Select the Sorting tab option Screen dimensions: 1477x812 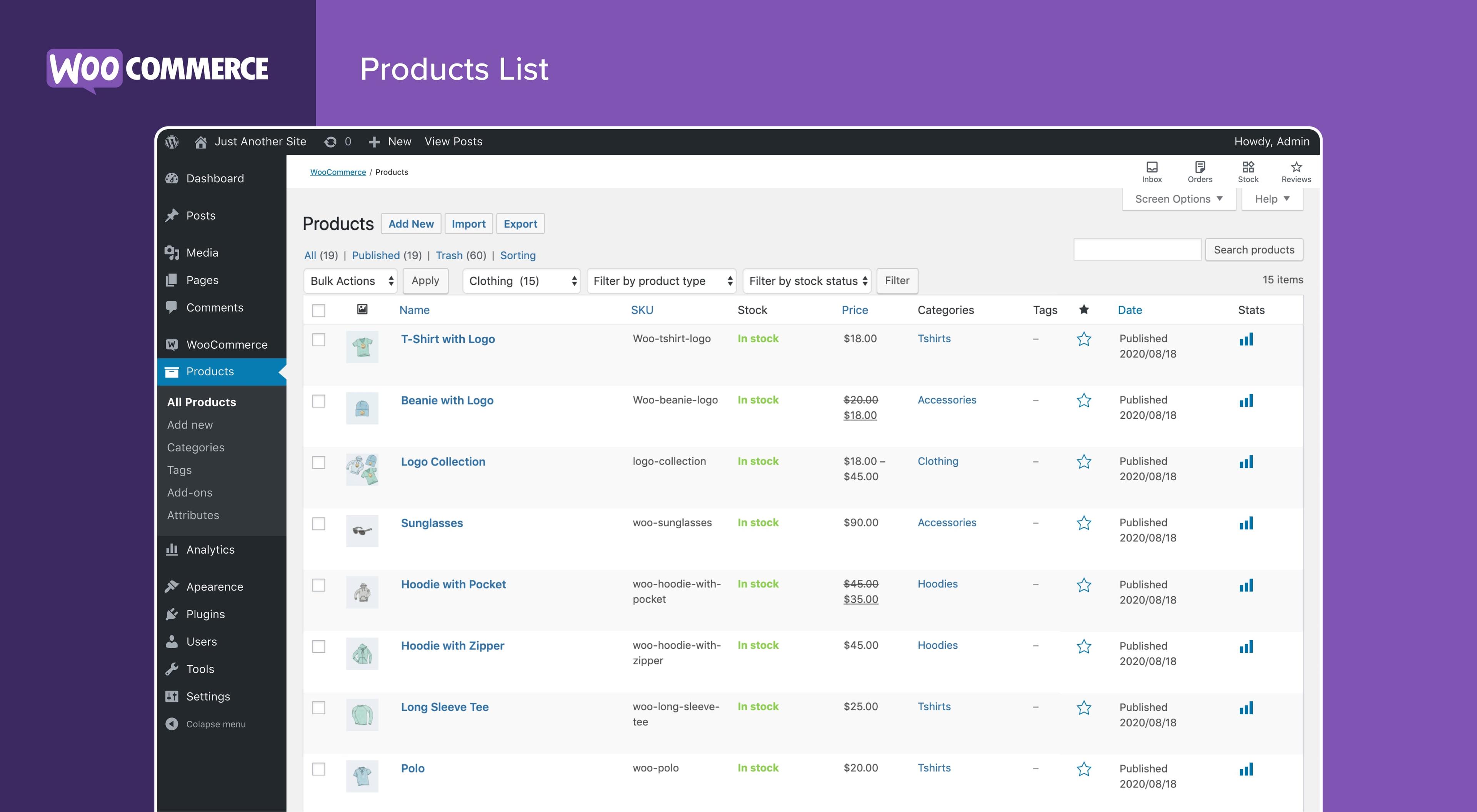pyautogui.click(x=518, y=255)
